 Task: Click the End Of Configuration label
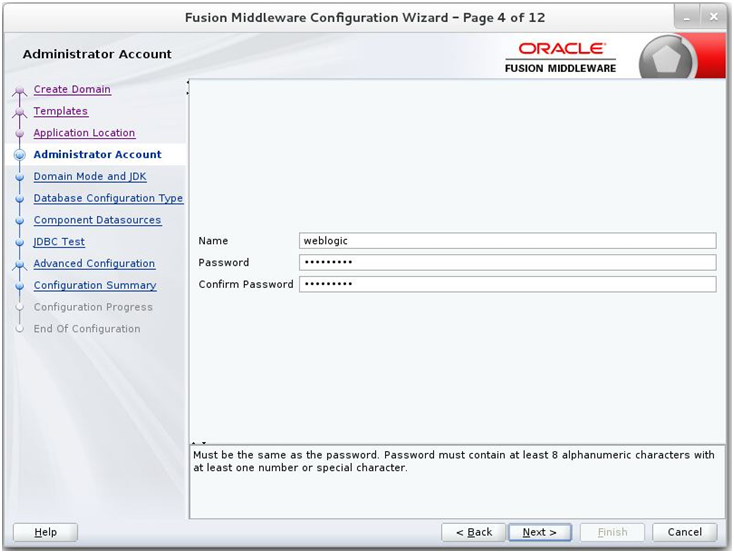tap(87, 329)
